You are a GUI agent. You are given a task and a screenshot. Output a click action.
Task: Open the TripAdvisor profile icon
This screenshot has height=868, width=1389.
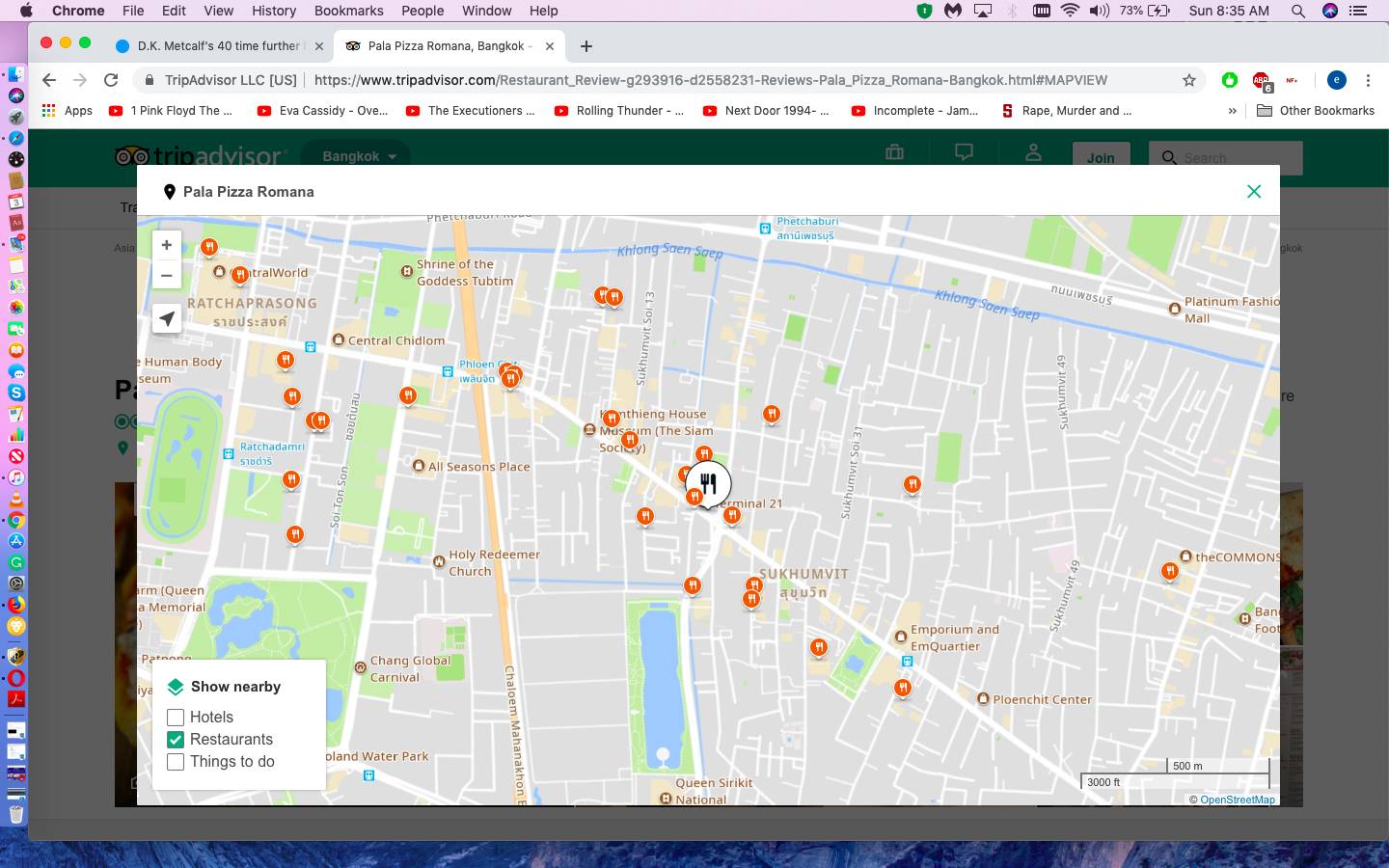point(1033,152)
